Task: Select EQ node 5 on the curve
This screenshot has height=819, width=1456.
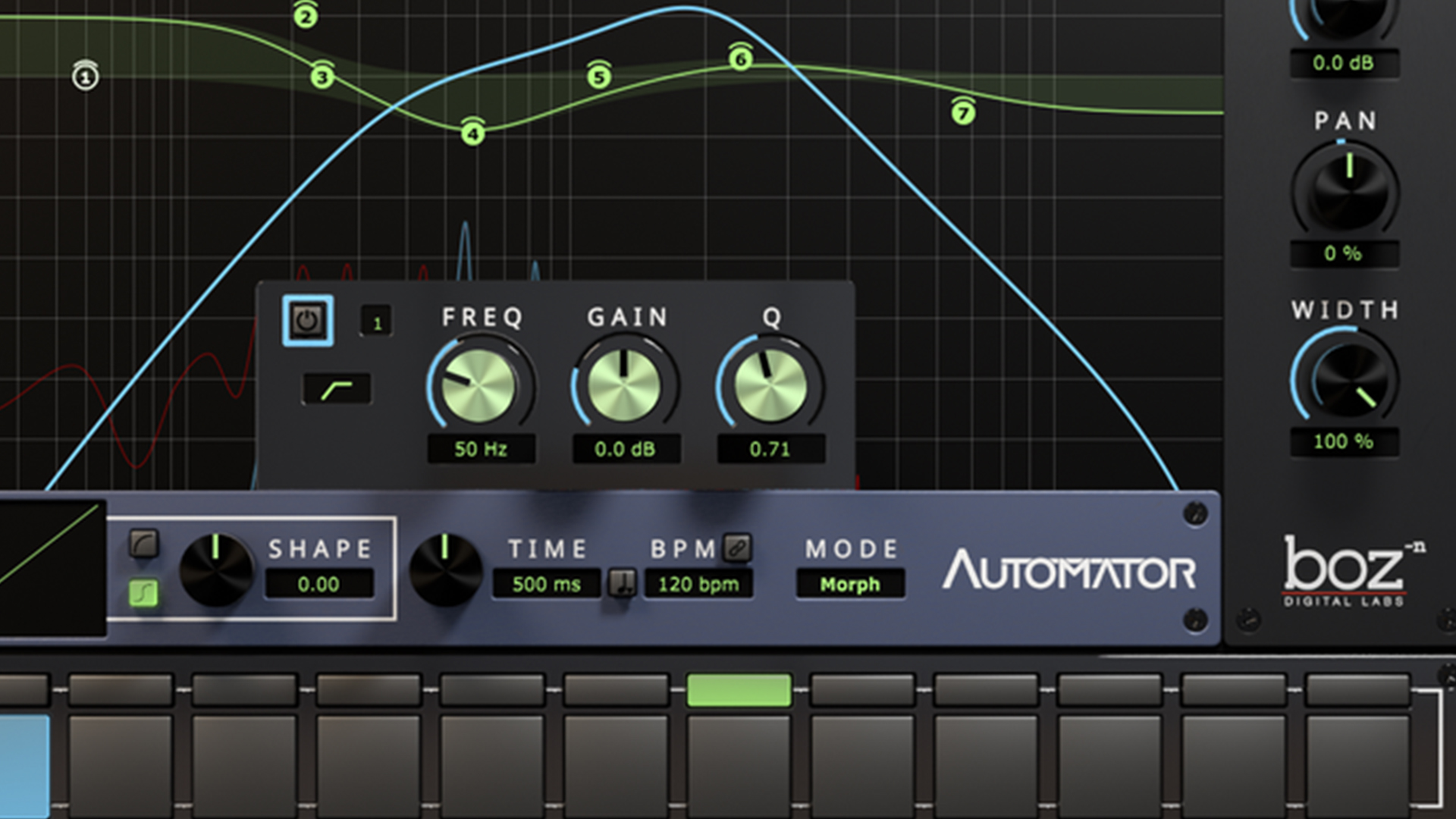Action: coord(599,76)
